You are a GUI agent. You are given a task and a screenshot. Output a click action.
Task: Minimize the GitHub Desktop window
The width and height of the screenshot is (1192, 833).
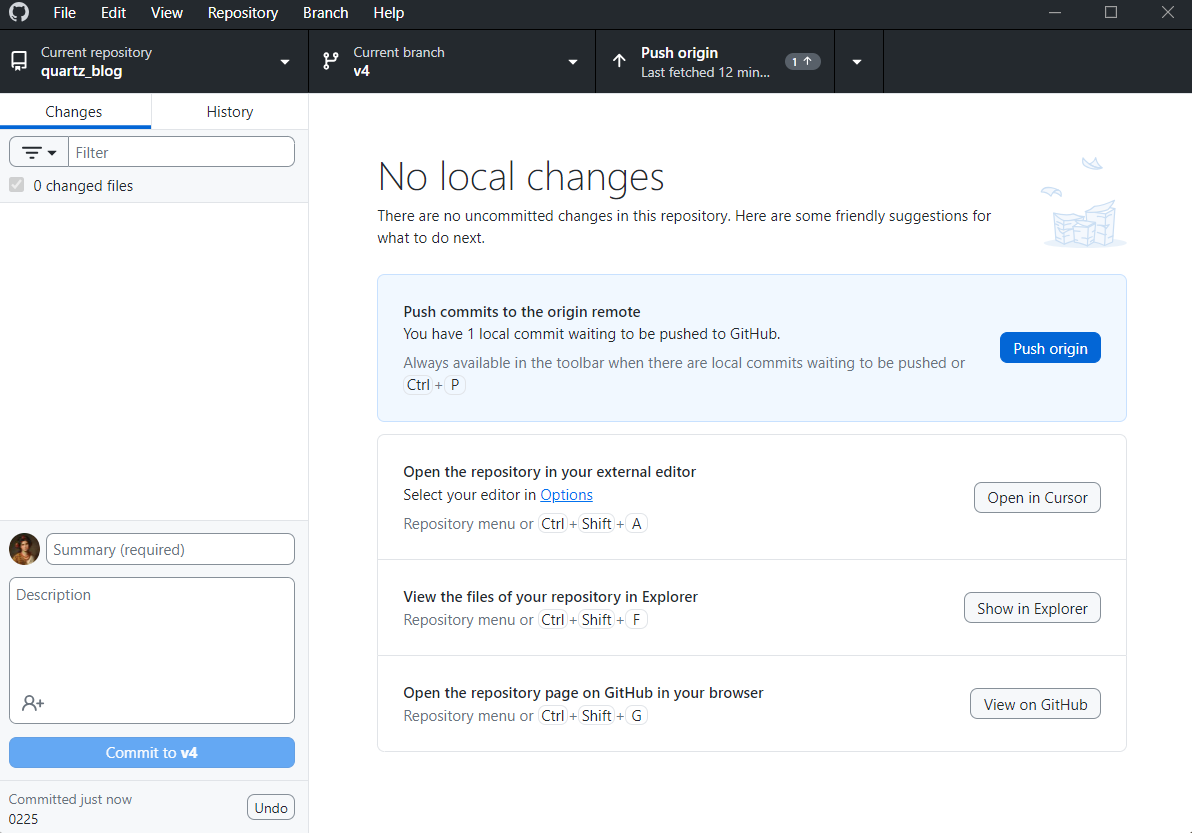coord(1054,12)
